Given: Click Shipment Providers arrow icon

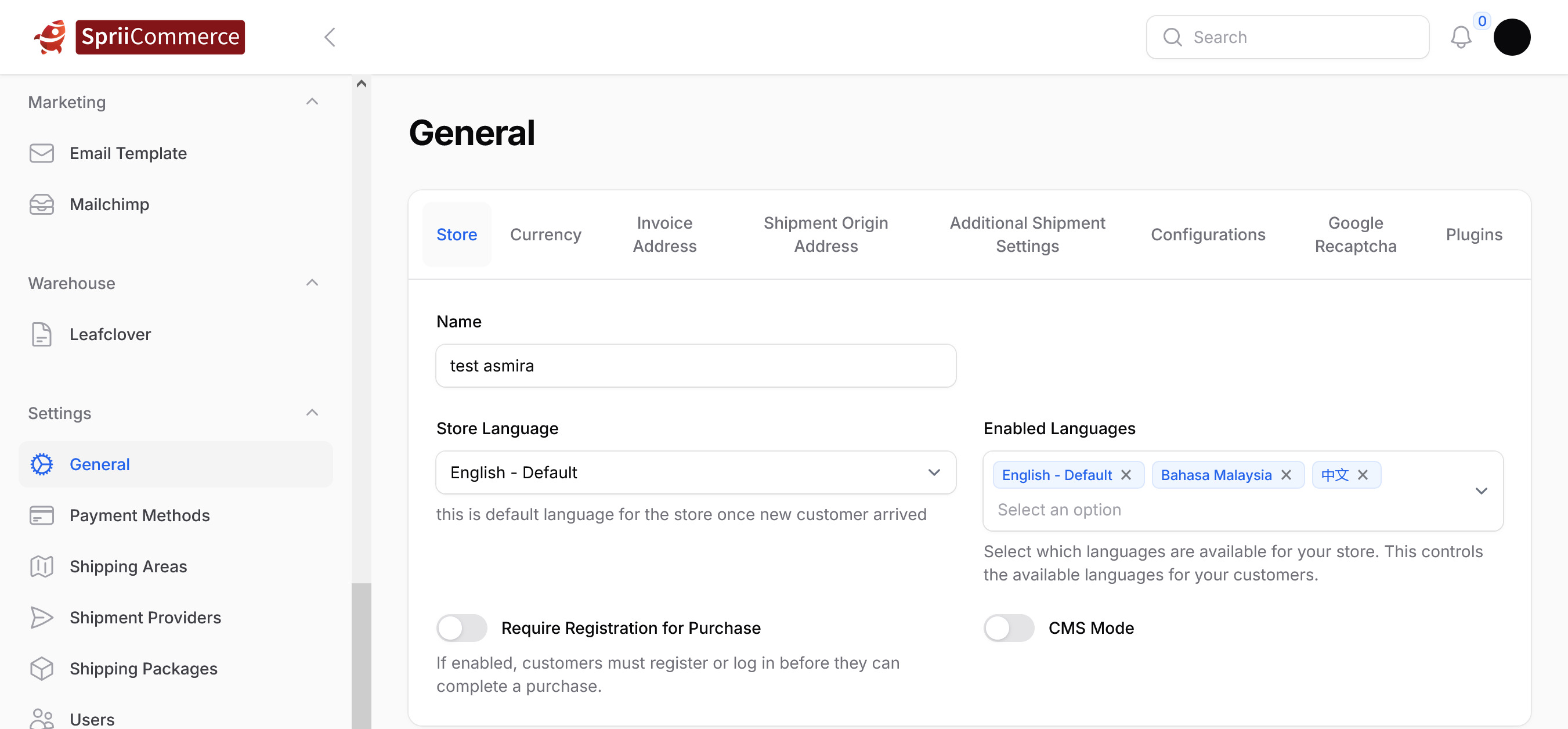Looking at the screenshot, I should [x=41, y=618].
